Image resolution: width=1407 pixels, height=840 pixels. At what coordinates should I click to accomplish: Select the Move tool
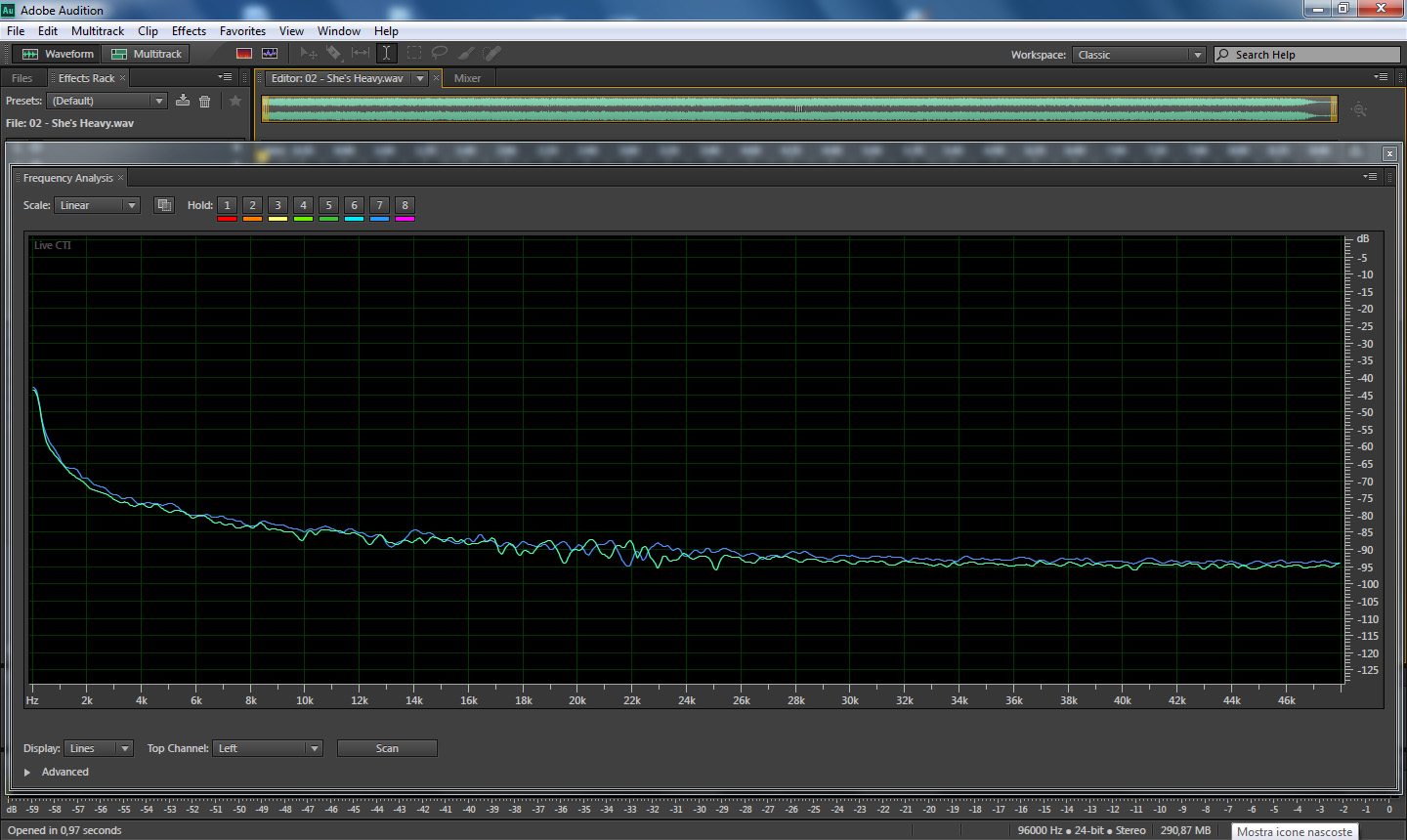309,54
